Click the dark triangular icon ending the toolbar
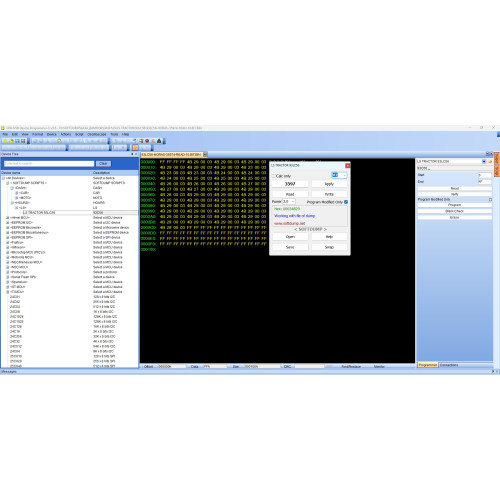 159,141
